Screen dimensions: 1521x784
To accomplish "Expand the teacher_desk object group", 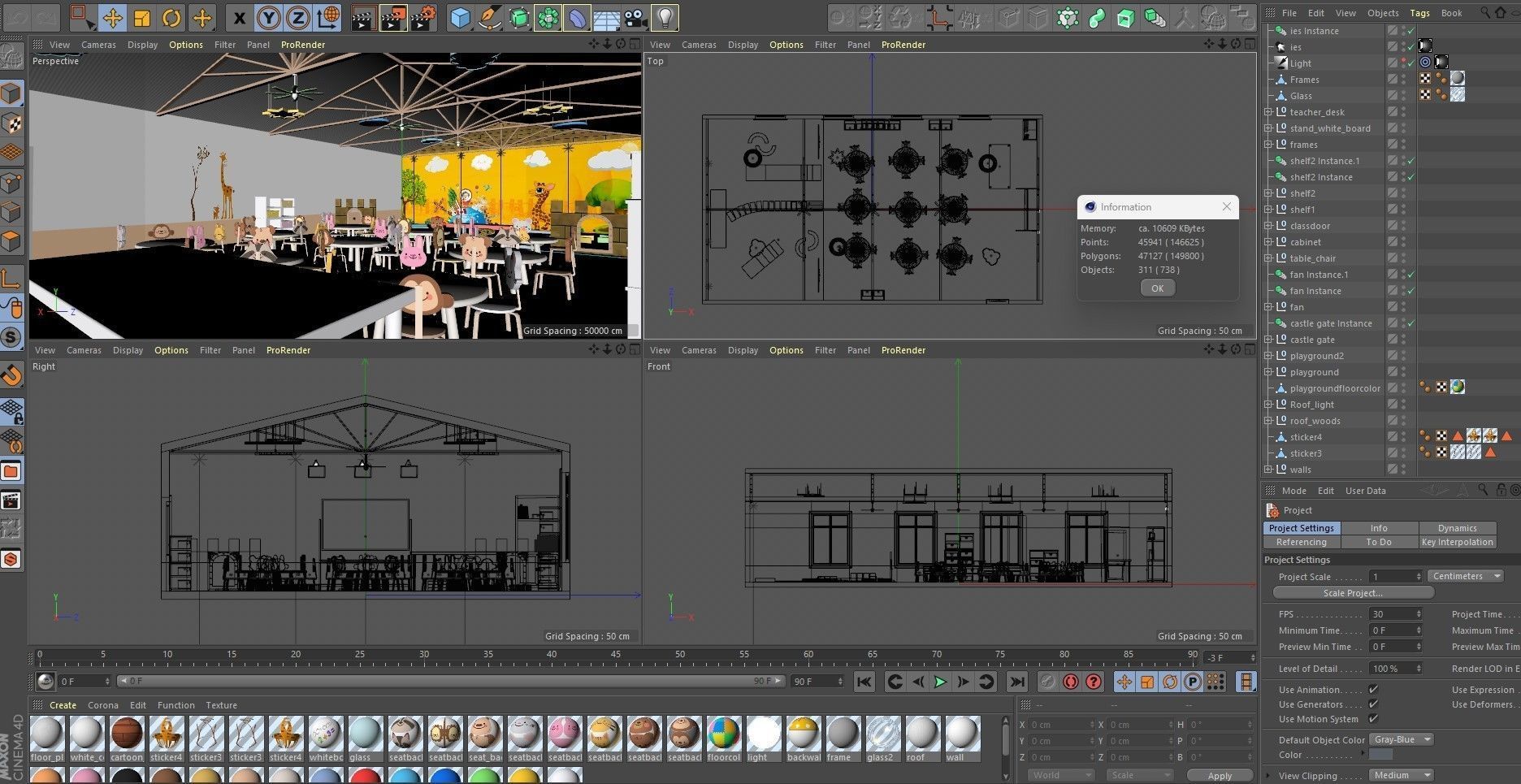I will point(1268,112).
